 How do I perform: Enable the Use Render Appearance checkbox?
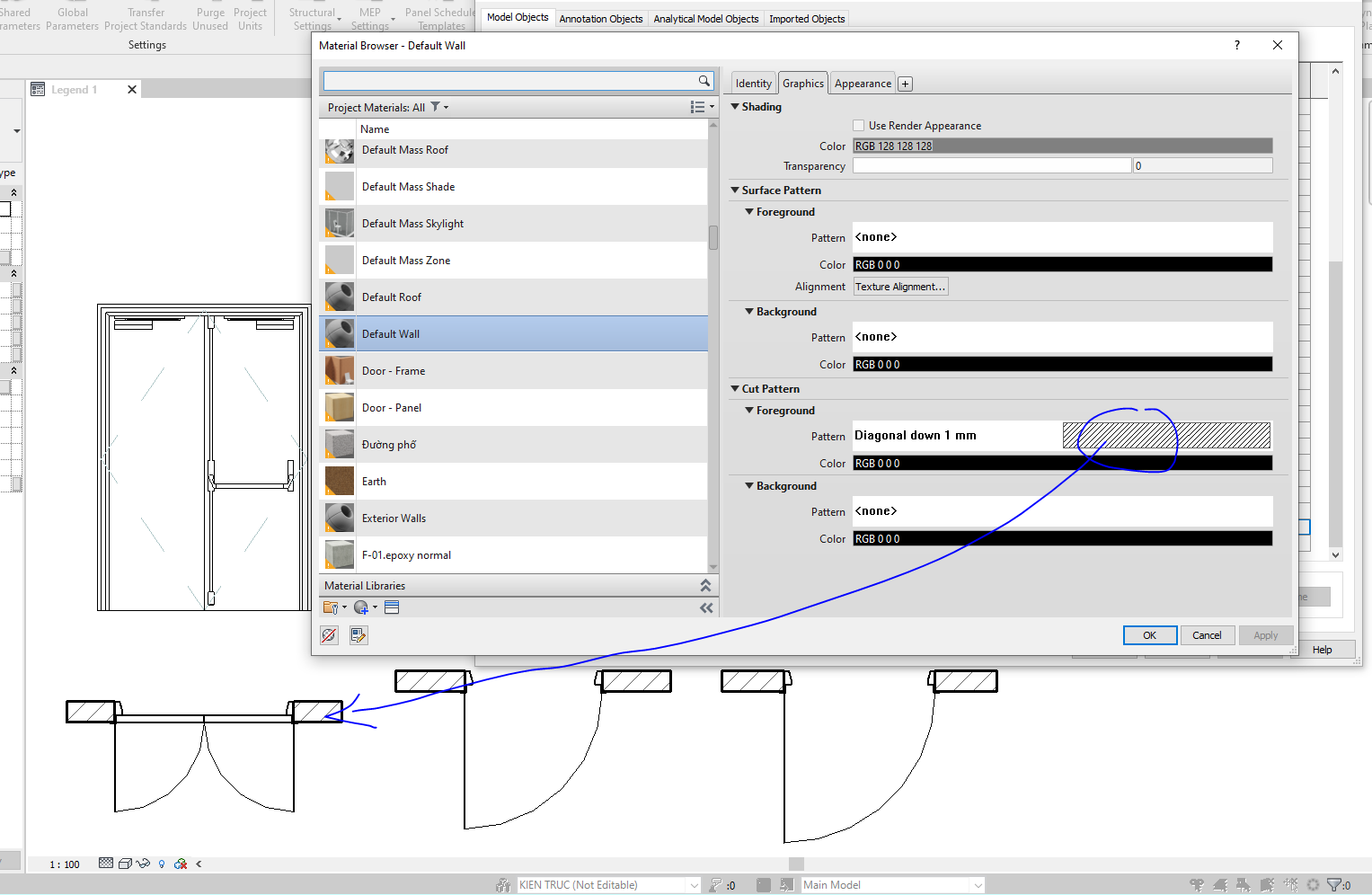[x=858, y=126]
